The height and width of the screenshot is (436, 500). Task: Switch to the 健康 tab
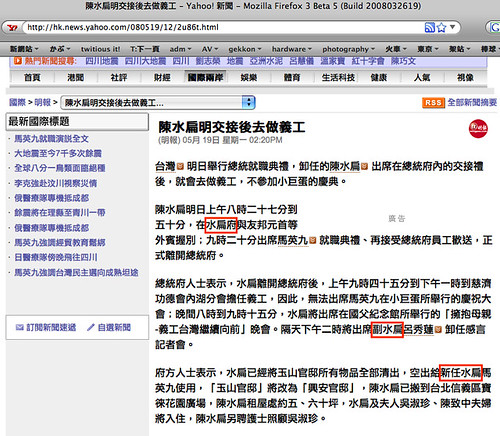point(379,77)
